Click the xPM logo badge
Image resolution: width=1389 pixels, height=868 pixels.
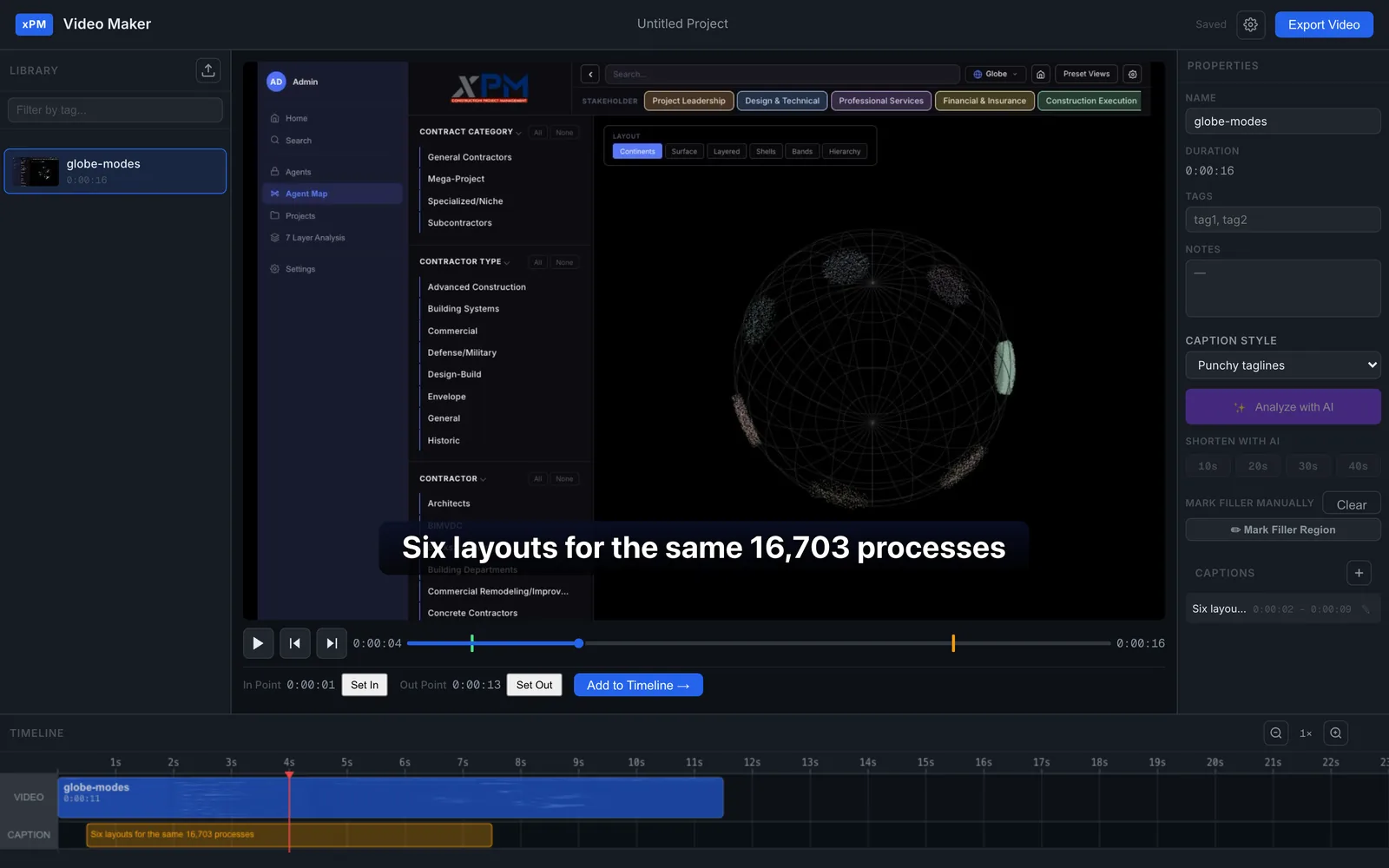pyautogui.click(x=34, y=24)
